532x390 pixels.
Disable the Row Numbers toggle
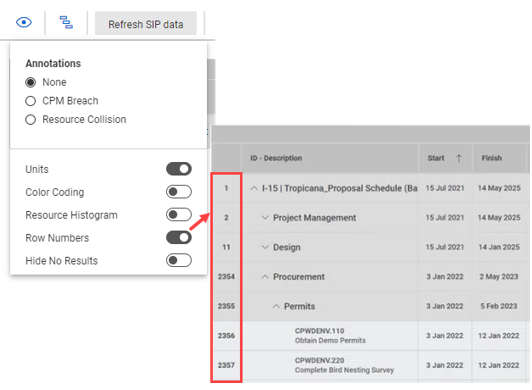(179, 238)
